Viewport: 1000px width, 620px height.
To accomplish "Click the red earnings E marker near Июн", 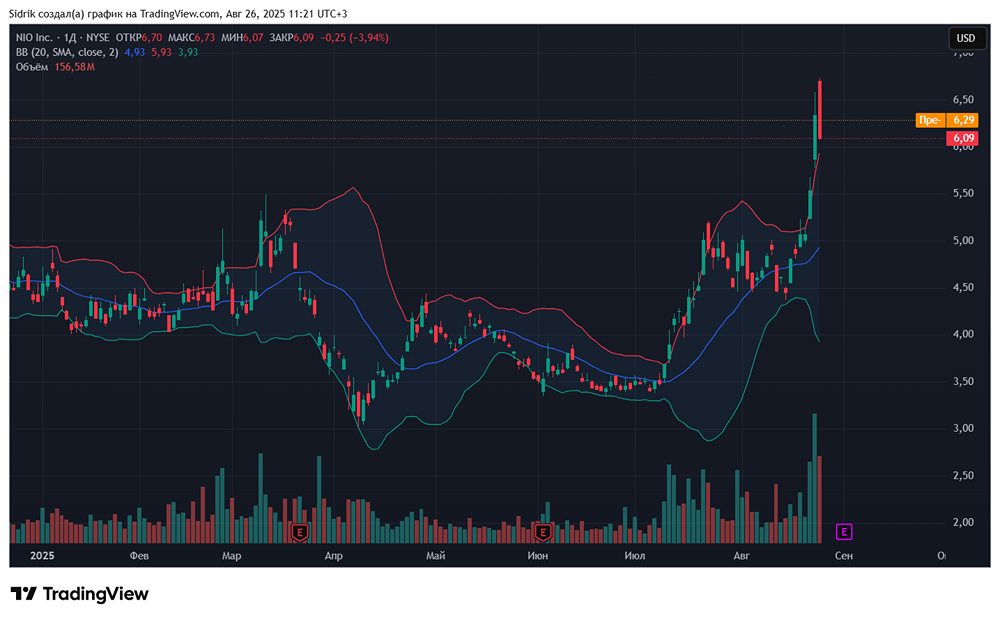I will pyautogui.click(x=543, y=531).
